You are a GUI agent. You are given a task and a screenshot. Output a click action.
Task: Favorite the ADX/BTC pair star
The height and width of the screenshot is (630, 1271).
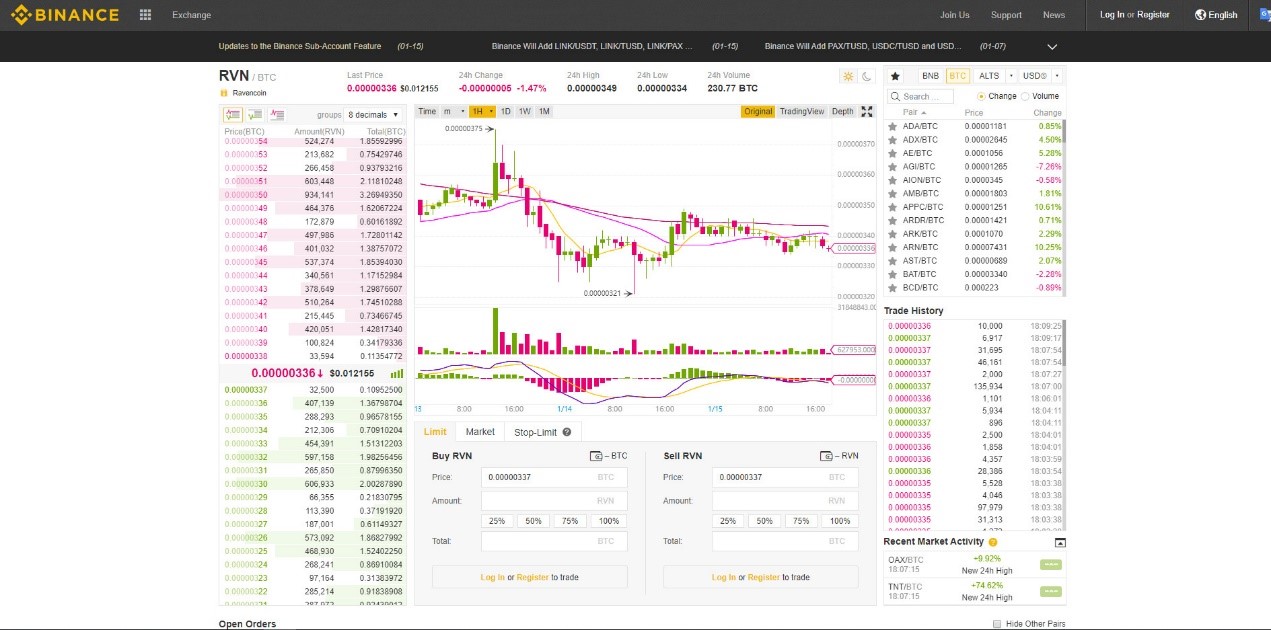[x=892, y=140]
